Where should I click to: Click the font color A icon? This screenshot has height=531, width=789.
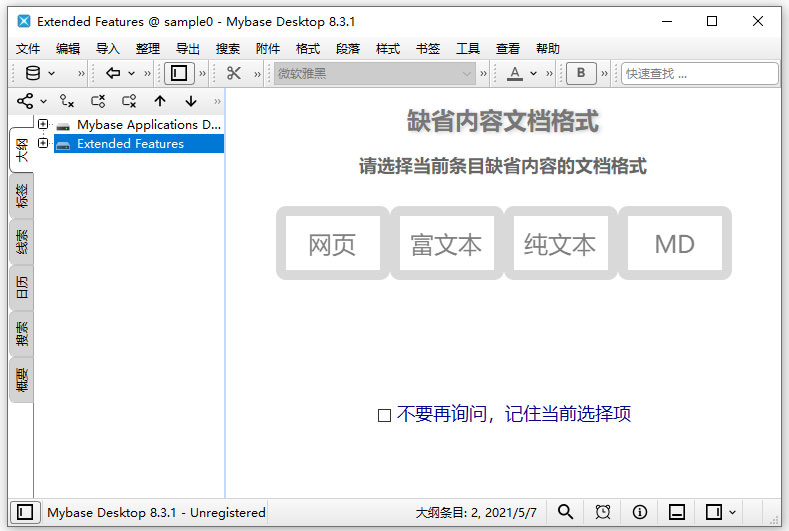tap(514, 73)
